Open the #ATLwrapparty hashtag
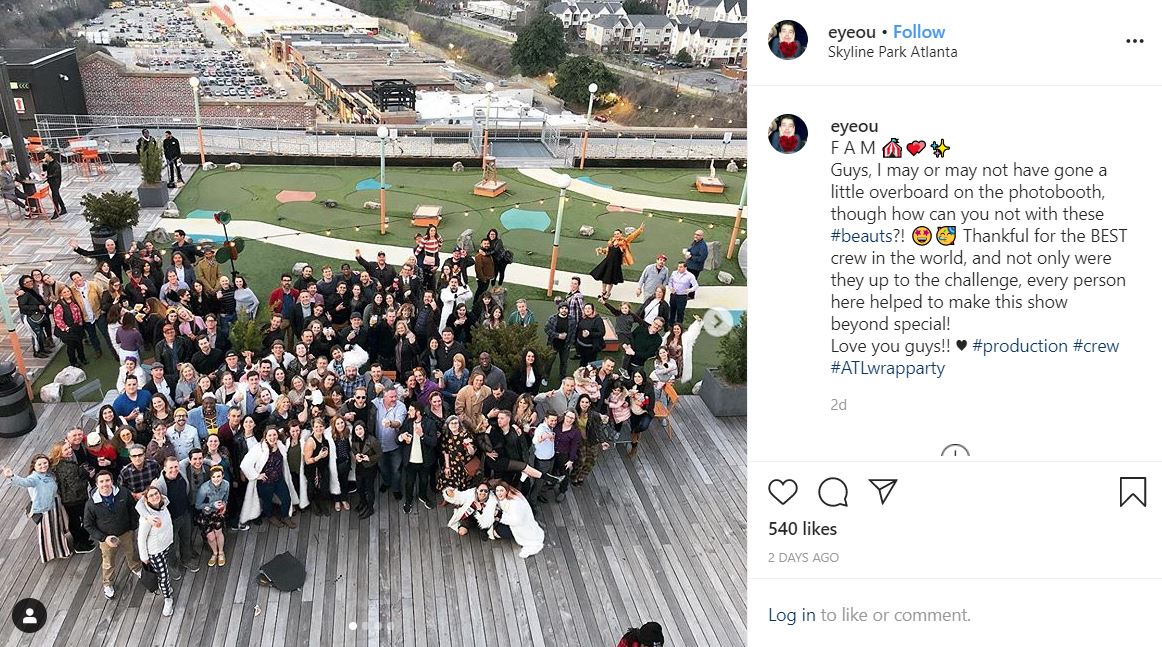This screenshot has height=647, width=1162. coord(887,368)
